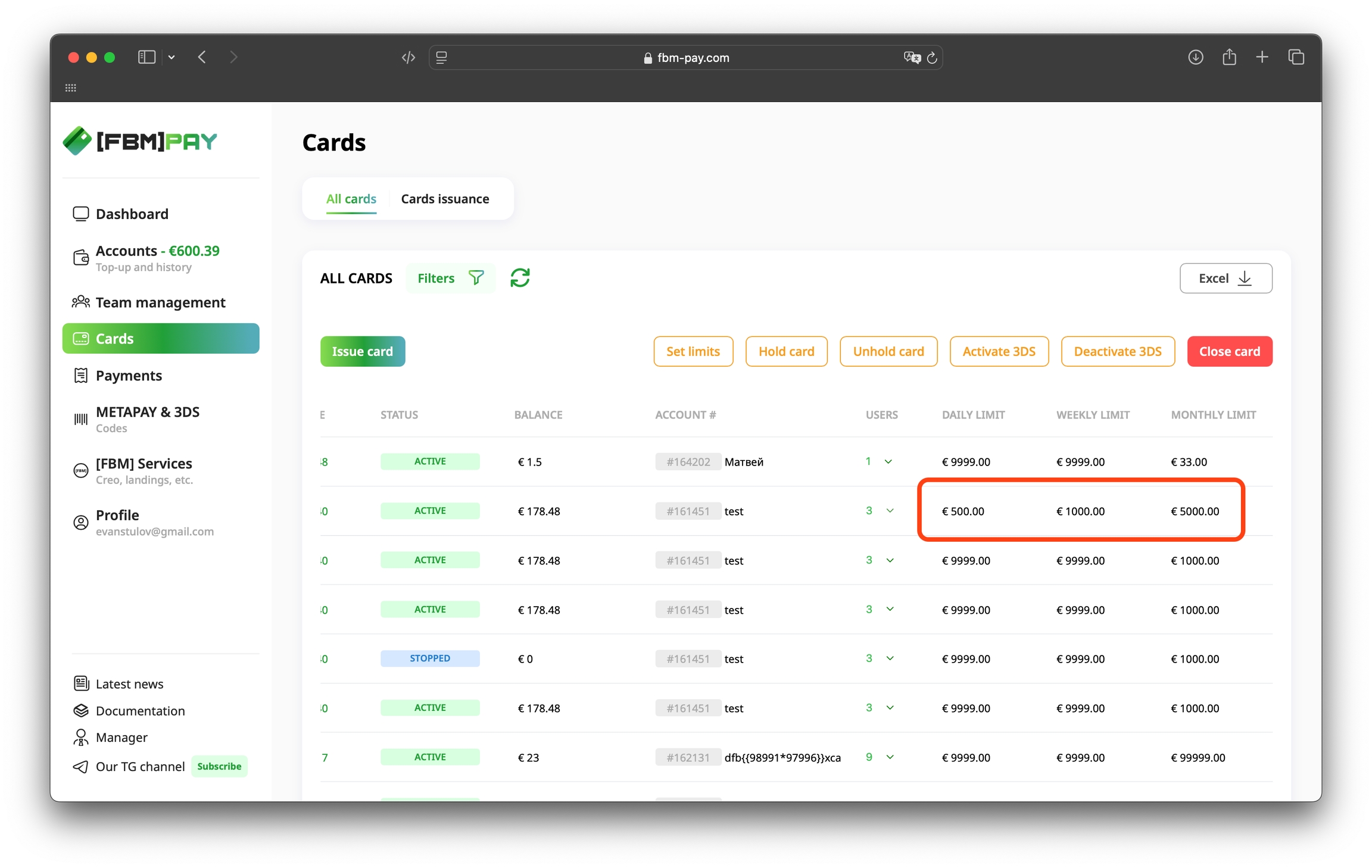
Task: Click the translate page icon in address bar
Action: 911,58
